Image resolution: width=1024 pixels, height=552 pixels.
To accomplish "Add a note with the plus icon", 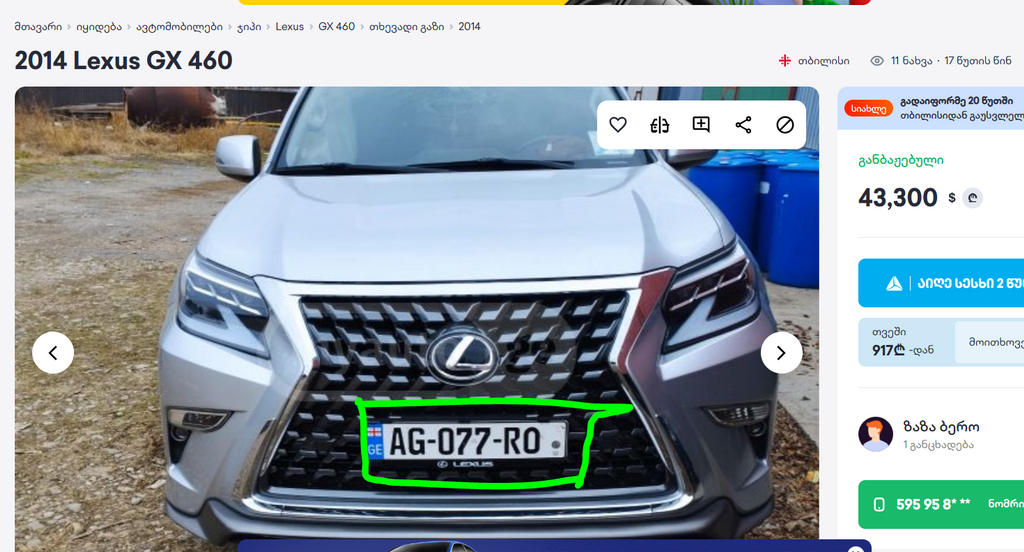I will pyautogui.click(x=701, y=125).
